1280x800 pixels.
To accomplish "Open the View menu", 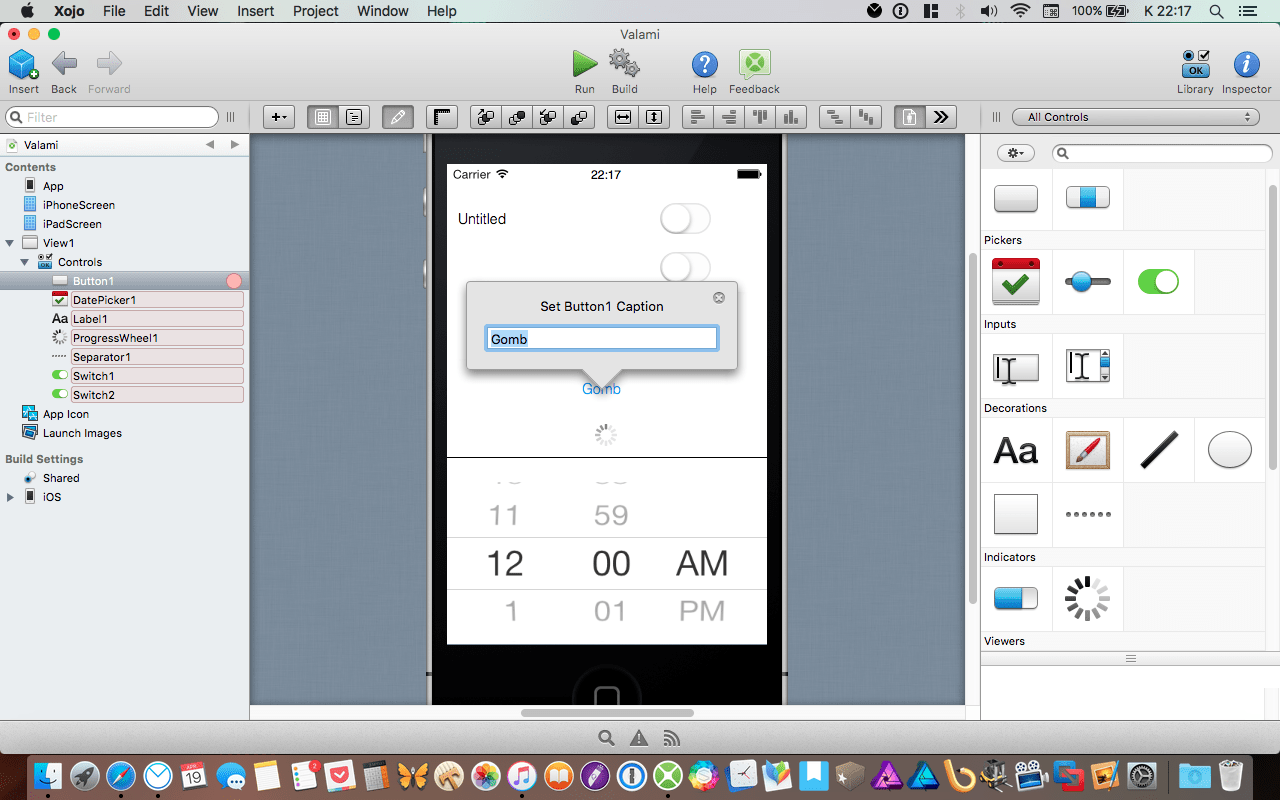I will click(x=203, y=11).
